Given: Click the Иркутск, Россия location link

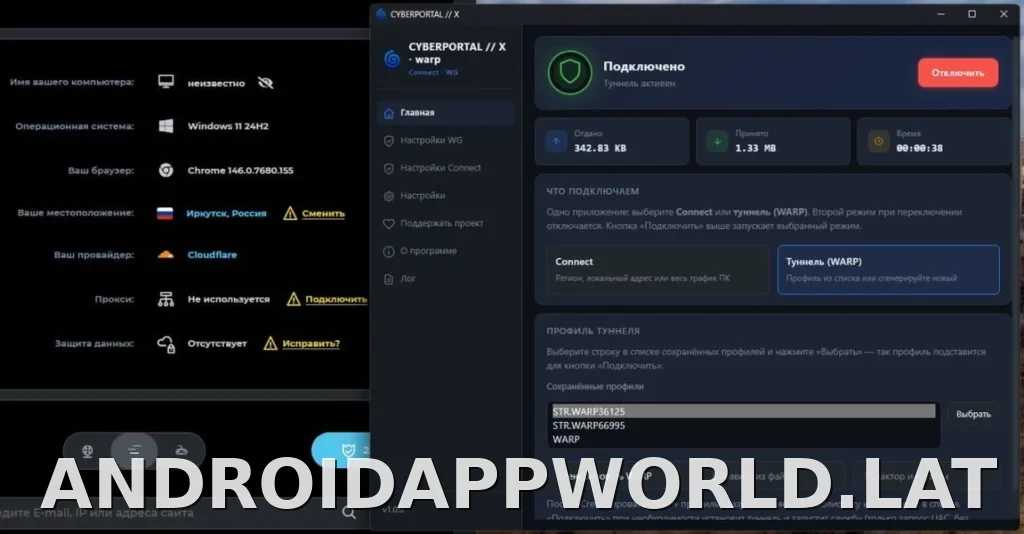Looking at the screenshot, I should click(x=227, y=213).
